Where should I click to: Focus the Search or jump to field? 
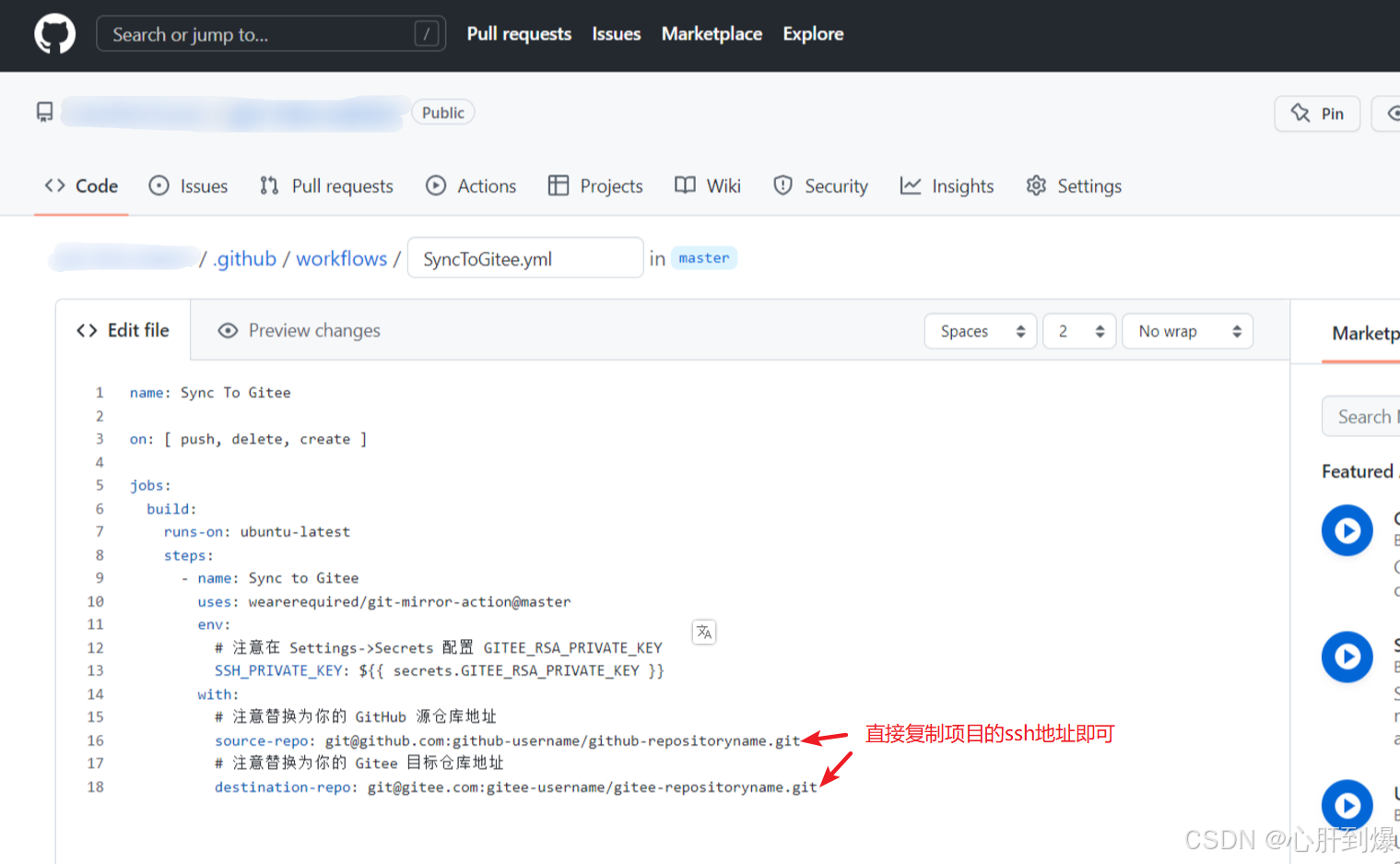[x=271, y=34]
